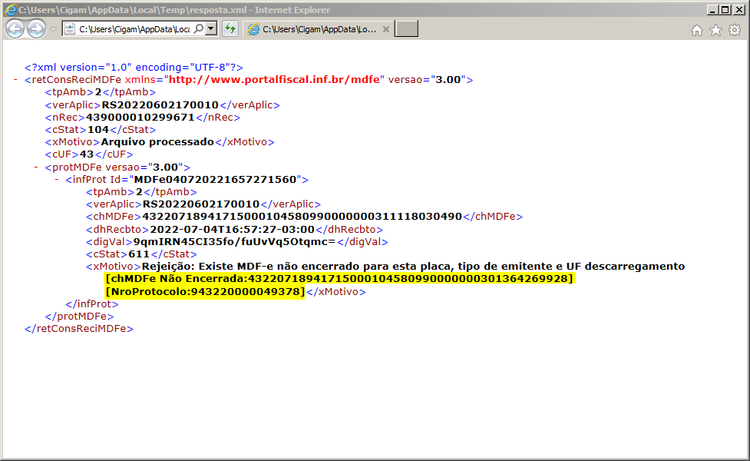Click dhRecbto value 2022-07-04T16:57:27-03:00
This screenshot has width=750, height=461.
click(232, 230)
